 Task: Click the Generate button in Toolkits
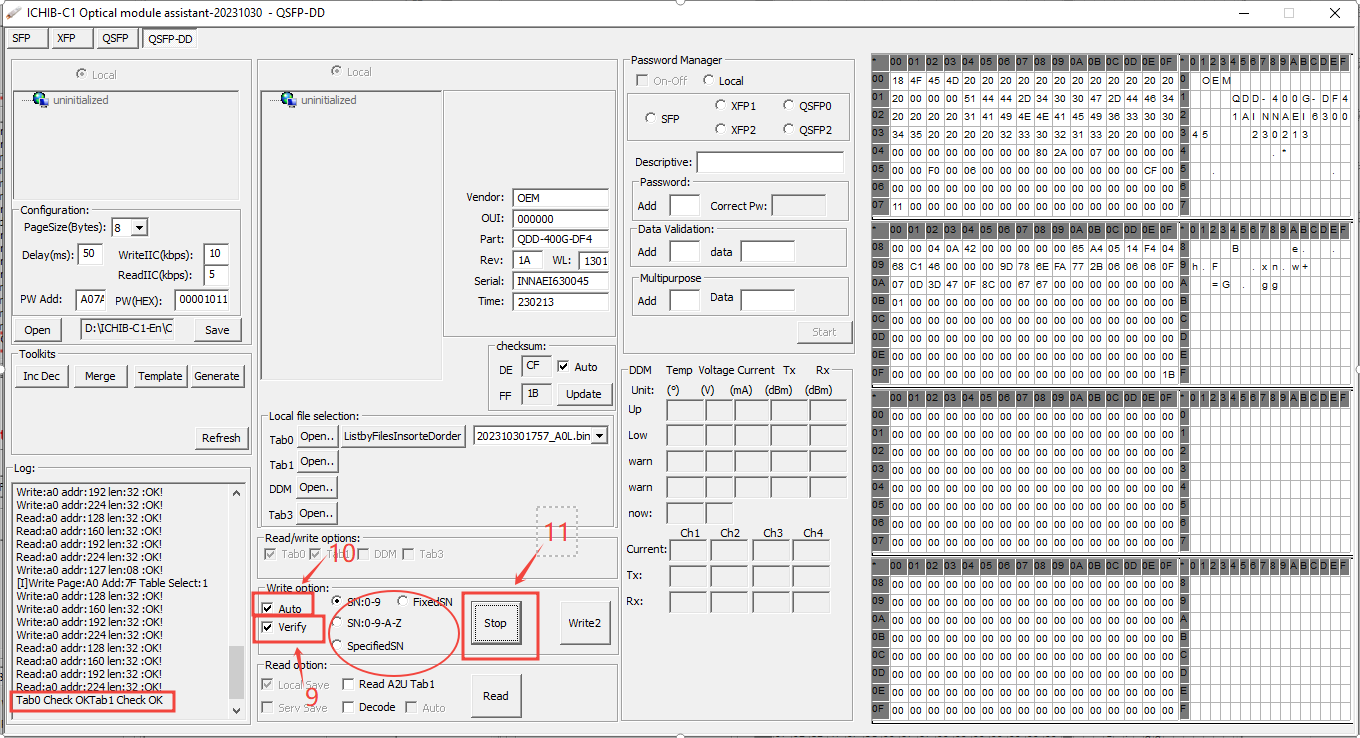tap(217, 376)
